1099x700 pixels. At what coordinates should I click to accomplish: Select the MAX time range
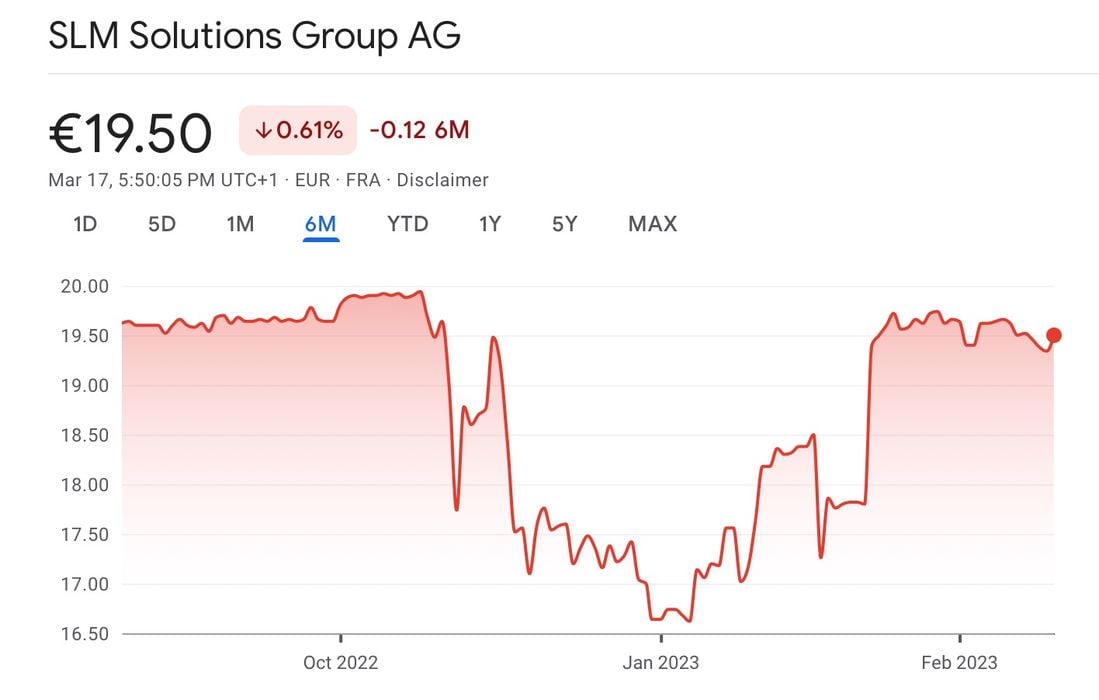[x=652, y=224]
